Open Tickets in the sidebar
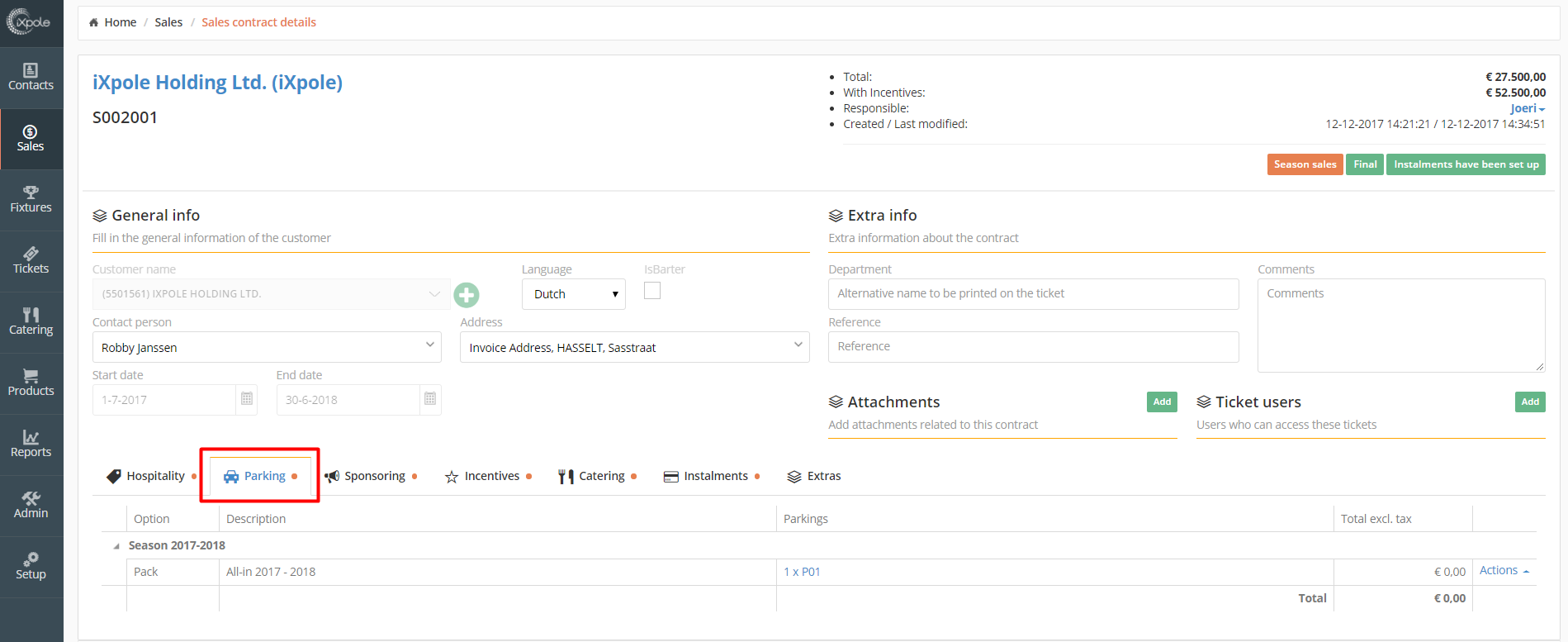 point(31,261)
